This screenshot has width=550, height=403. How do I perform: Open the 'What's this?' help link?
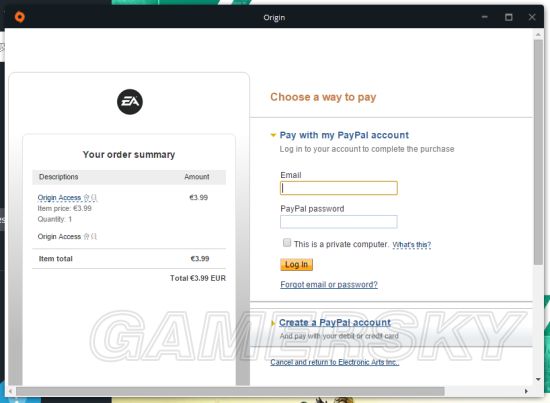411,244
